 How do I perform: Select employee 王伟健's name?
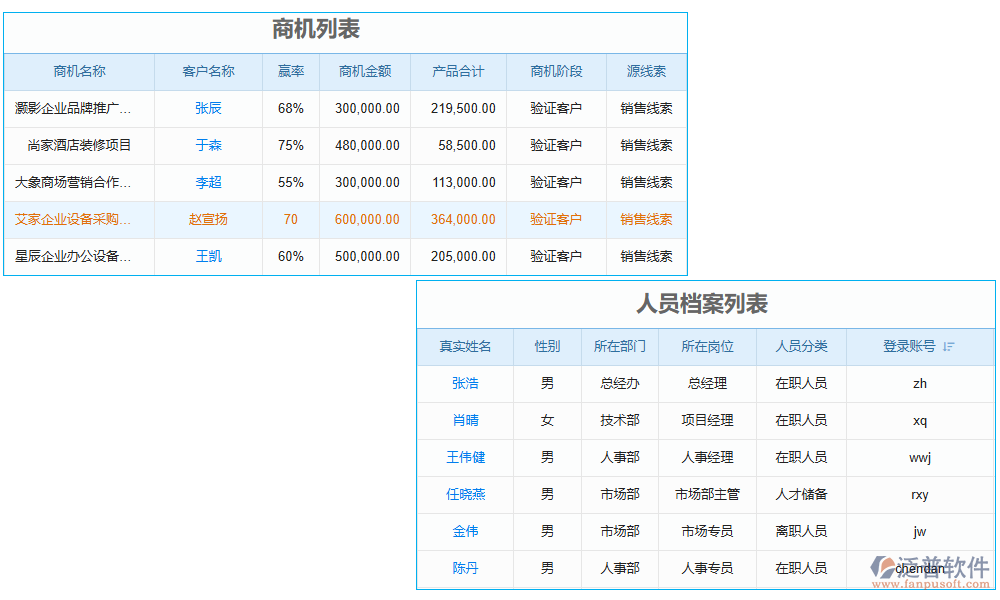point(465,457)
